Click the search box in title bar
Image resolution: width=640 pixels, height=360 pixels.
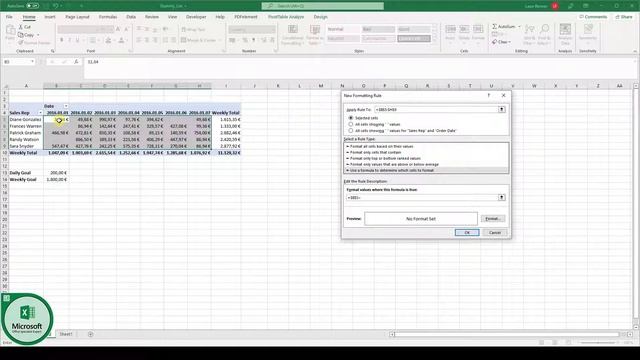[x=322, y=6]
